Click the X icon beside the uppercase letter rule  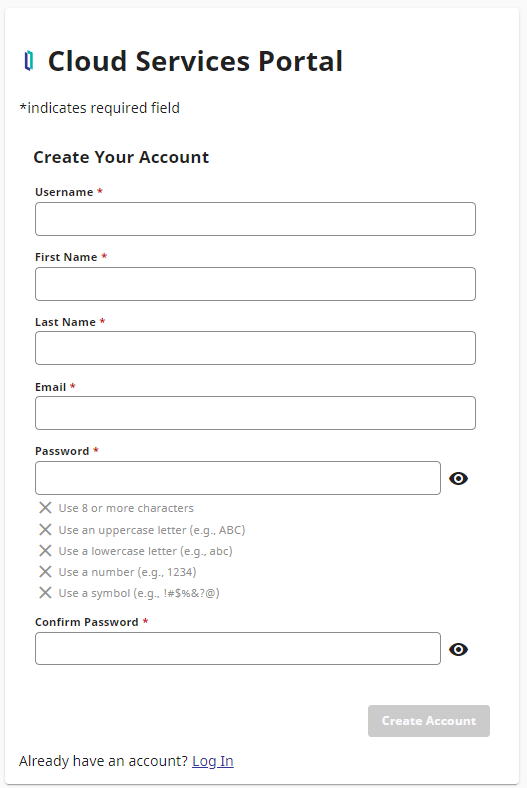(x=45, y=529)
